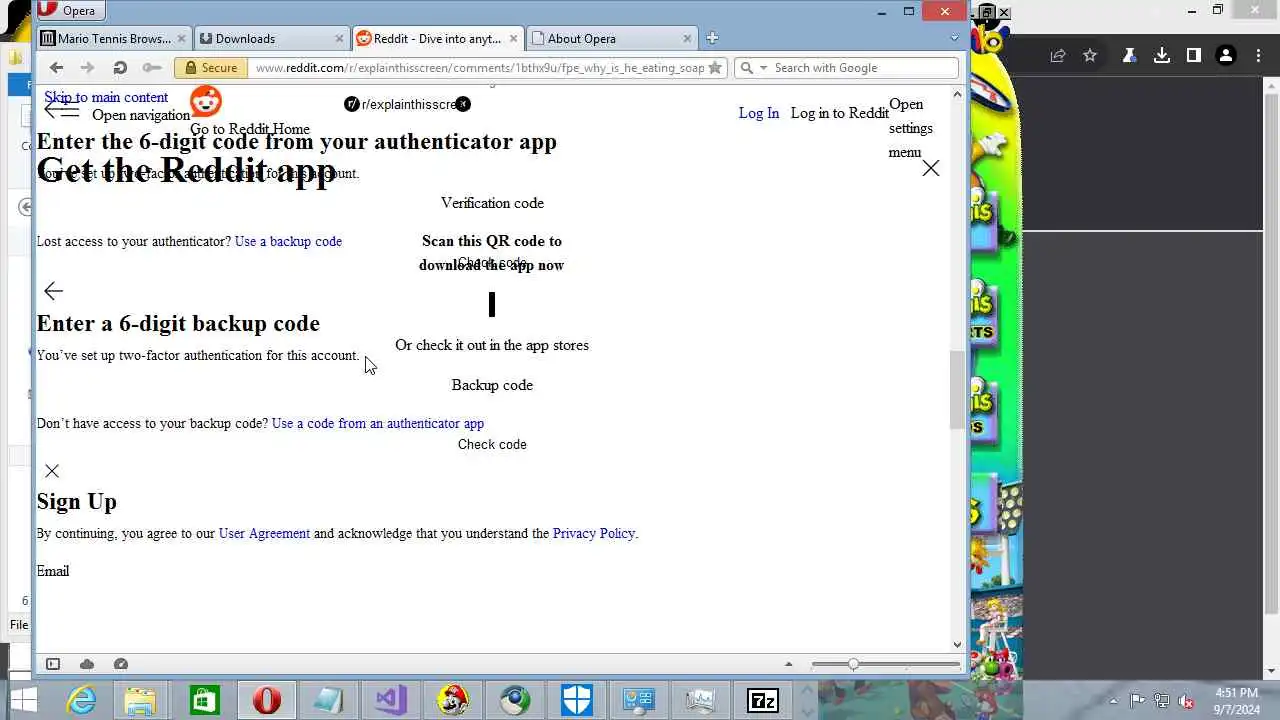Image resolution: width=1280 pixels, height=720 pixels.
Task: Open navigation with the hamburger arrow icon
Action: (61, 110)
